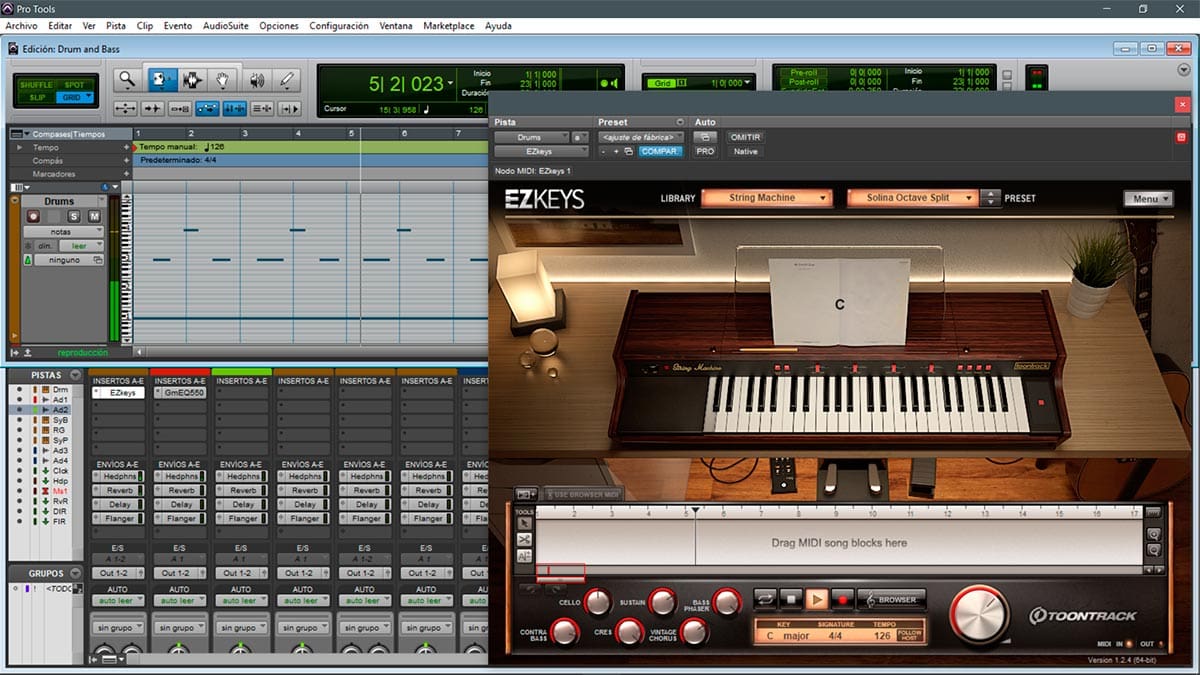Viewport: 1200px width, 675px height.
Task: Click the GmEQ550 insert slot
Action: (x=181, y=394)
